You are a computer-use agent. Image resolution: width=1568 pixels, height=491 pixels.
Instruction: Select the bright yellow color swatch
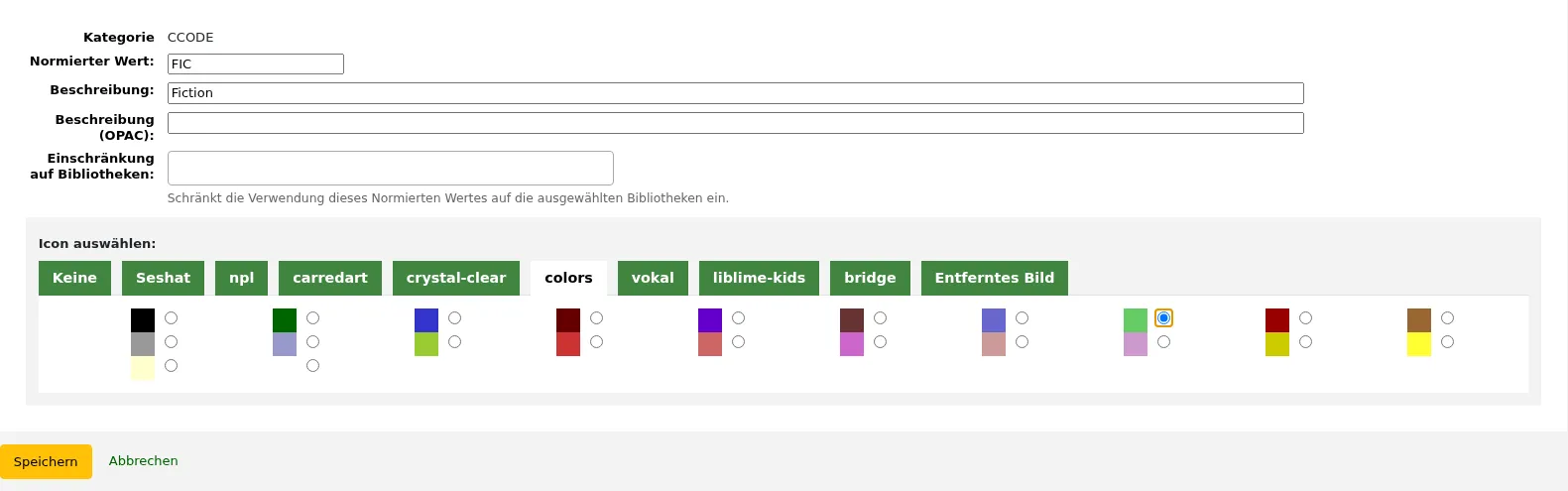click(1419, 344)
